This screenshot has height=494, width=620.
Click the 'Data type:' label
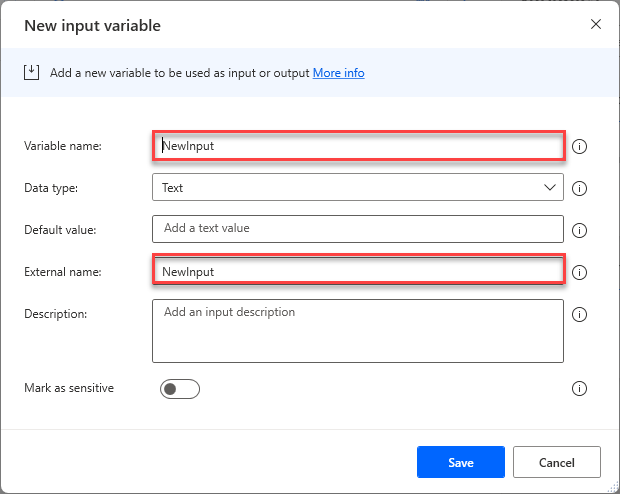(51, 188)
